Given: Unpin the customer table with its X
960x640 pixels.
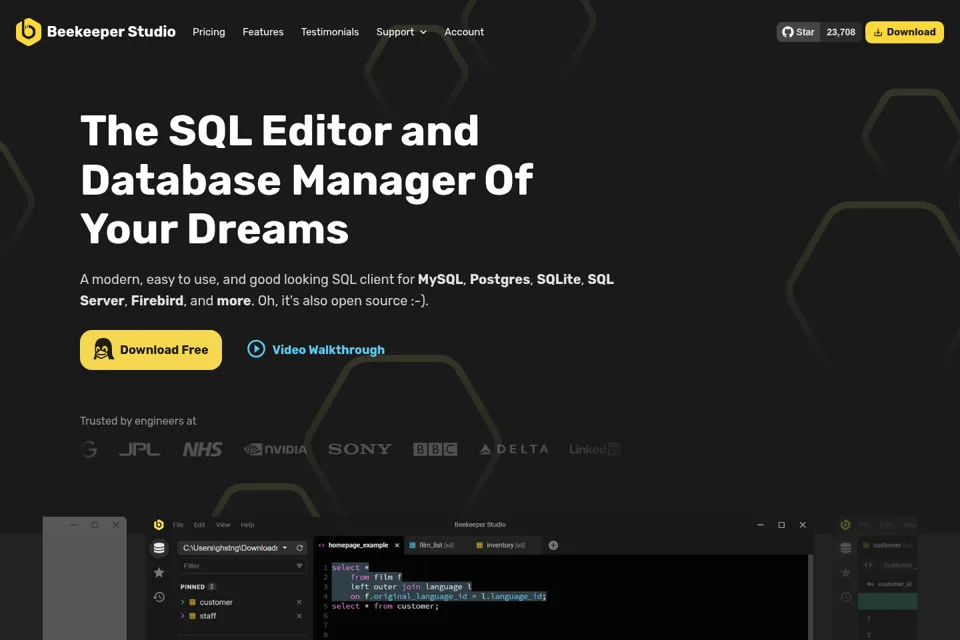Looking at the screenshot, I should pyautogui.click(x=299, y=603).
